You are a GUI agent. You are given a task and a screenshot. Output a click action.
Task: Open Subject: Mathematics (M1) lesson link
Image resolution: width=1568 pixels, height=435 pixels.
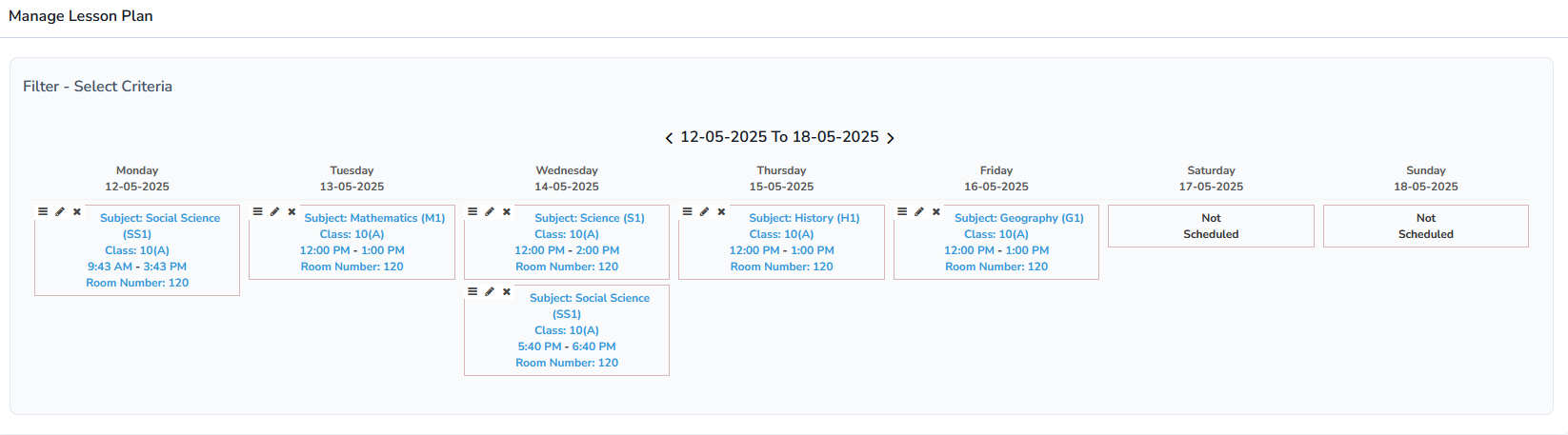(374, 218)
